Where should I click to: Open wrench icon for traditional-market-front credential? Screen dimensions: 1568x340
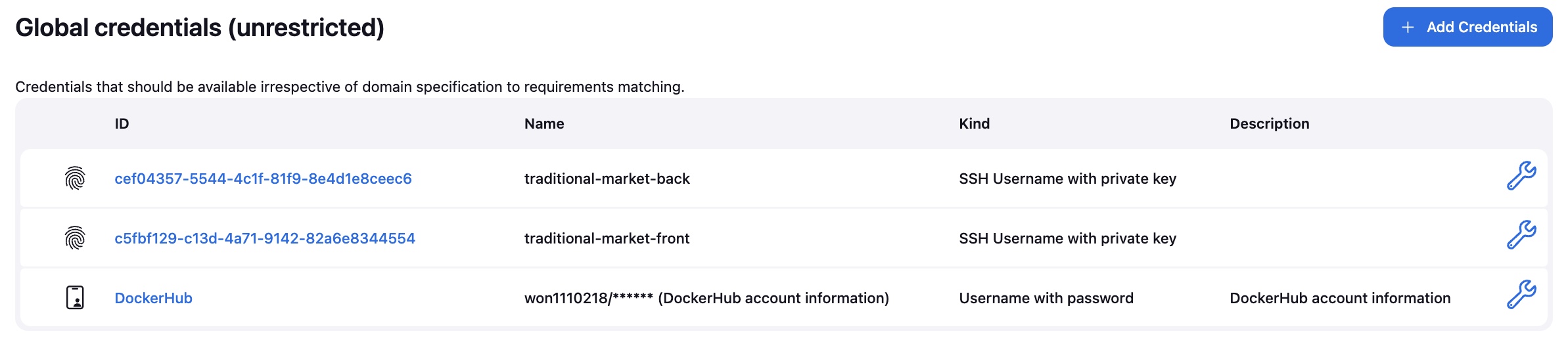click(1521, 235)
